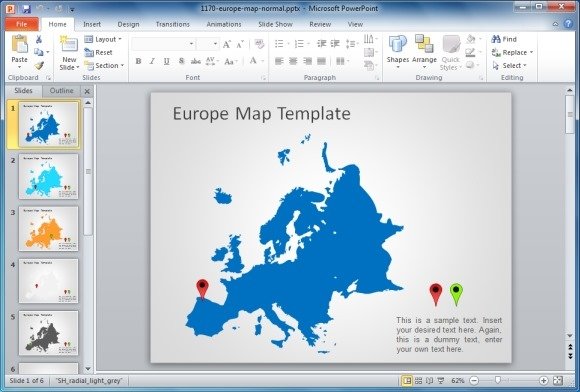580x392 pixels.
Task: Switch to the Insert ribbon tab
Action: pyautogui.click(x=92, y=24)
